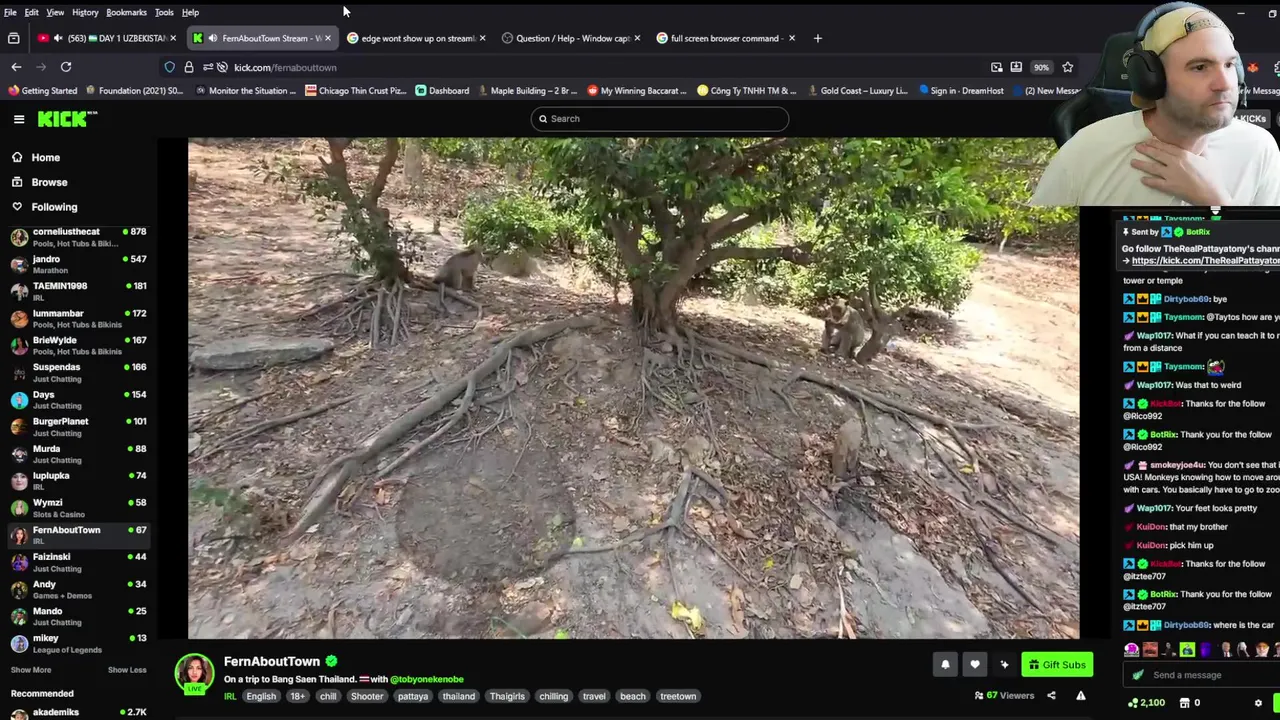
Task: Open the History menu
Action: [x=85, y=12]
